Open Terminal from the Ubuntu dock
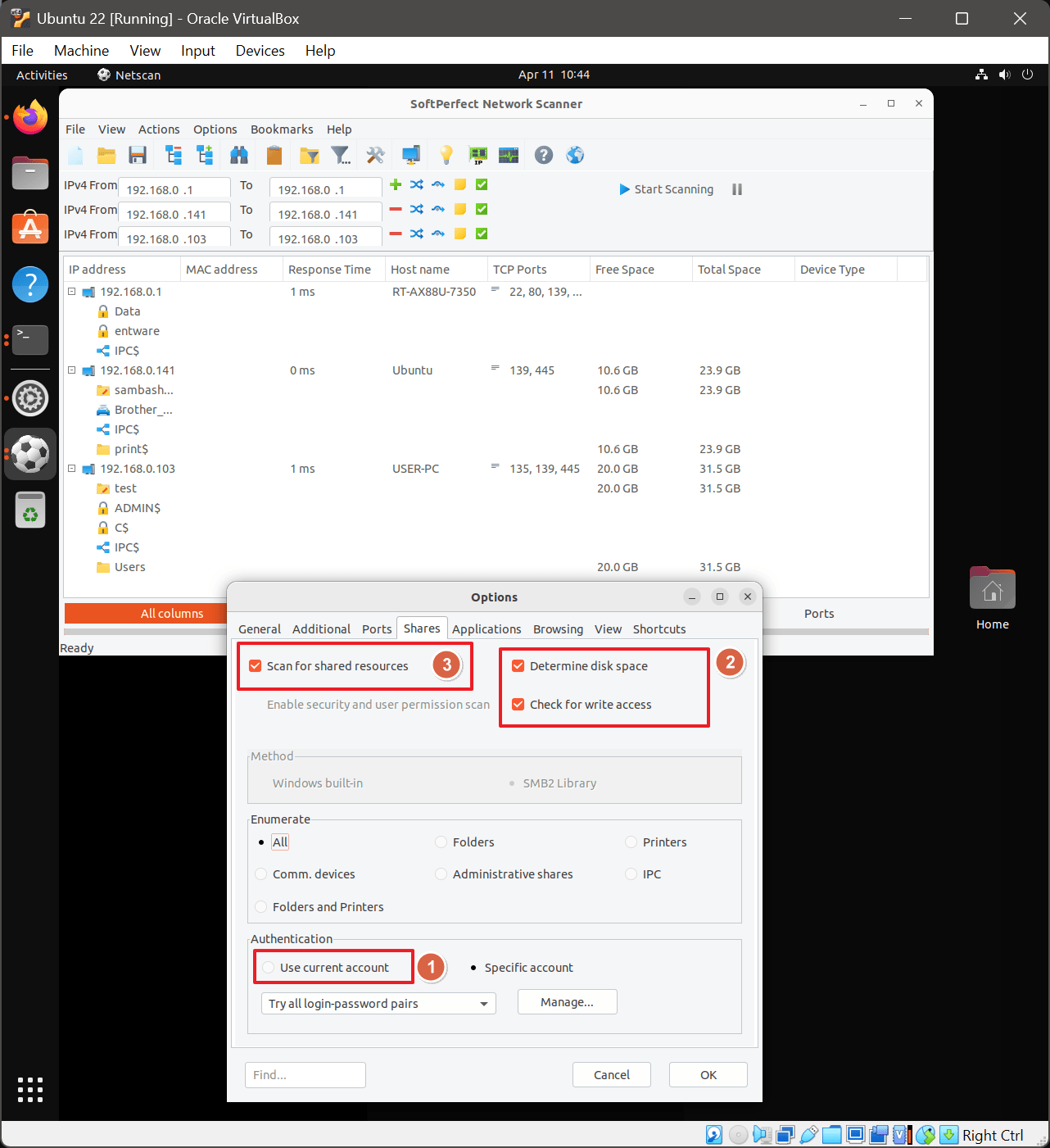 click(30, 339)
